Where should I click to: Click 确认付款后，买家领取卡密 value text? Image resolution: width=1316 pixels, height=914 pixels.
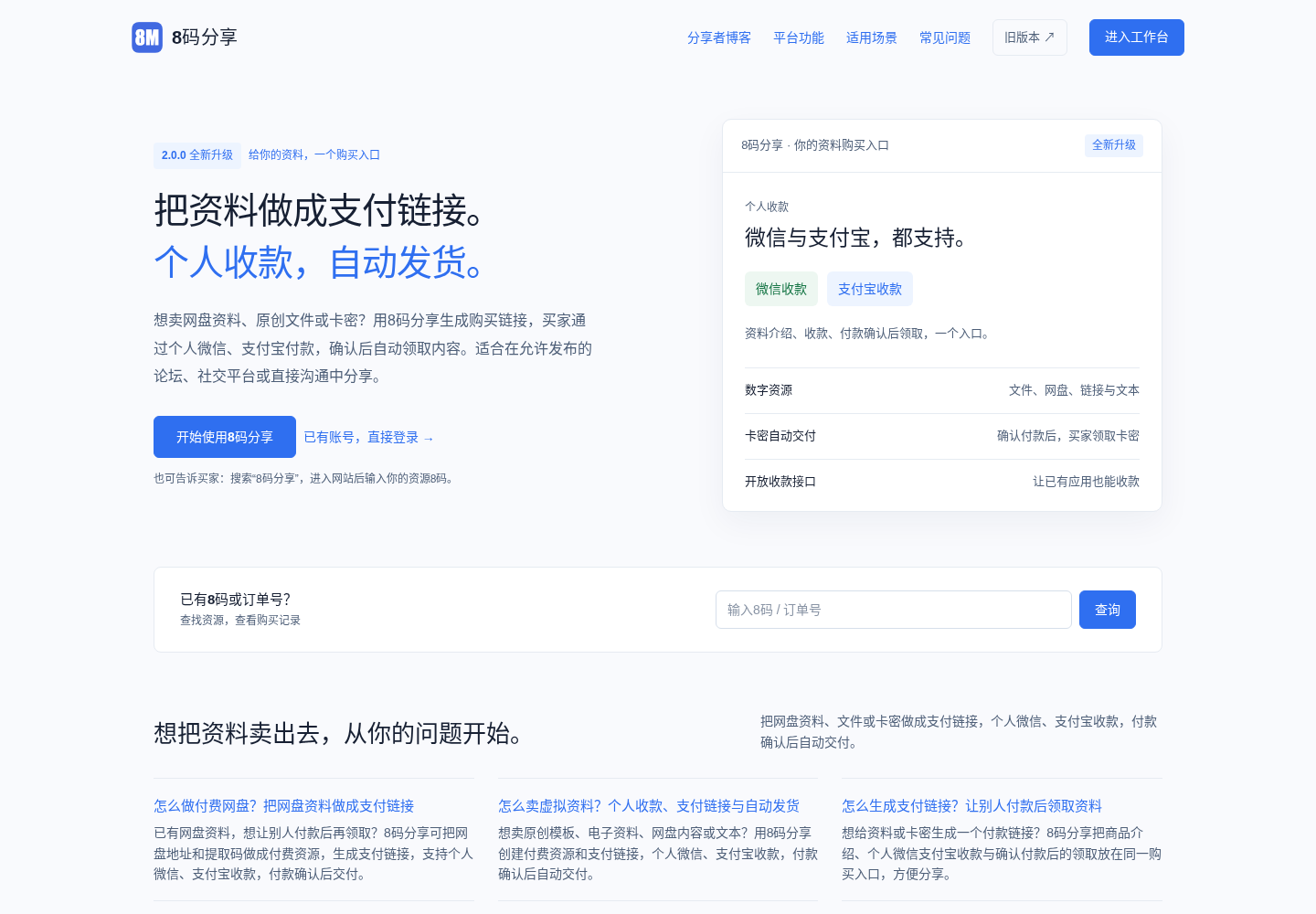1068,436
